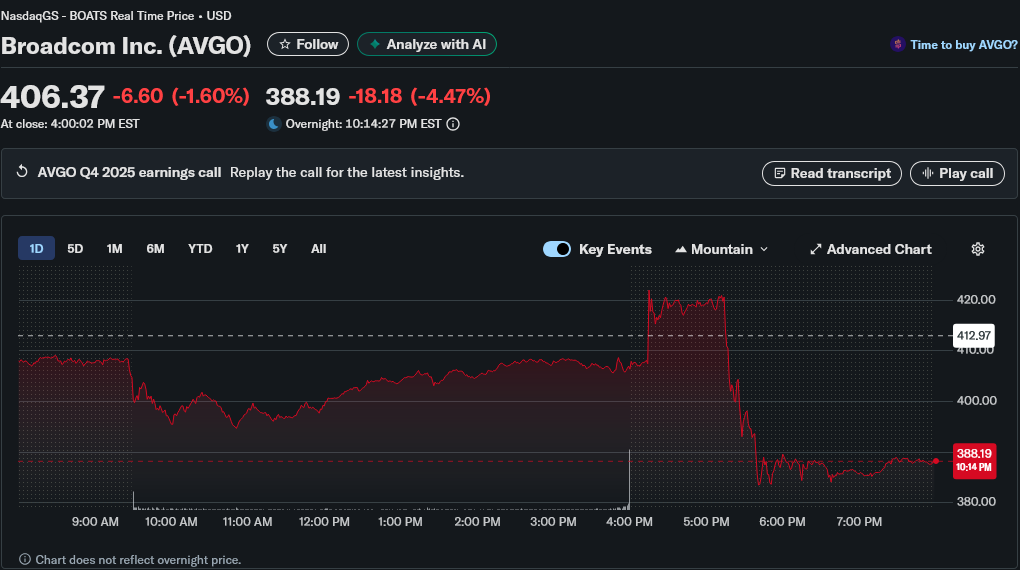This screenshot has height=570, width=1020.
Task: Click the 420.00 price axis label
Action: tap(976, 300)
